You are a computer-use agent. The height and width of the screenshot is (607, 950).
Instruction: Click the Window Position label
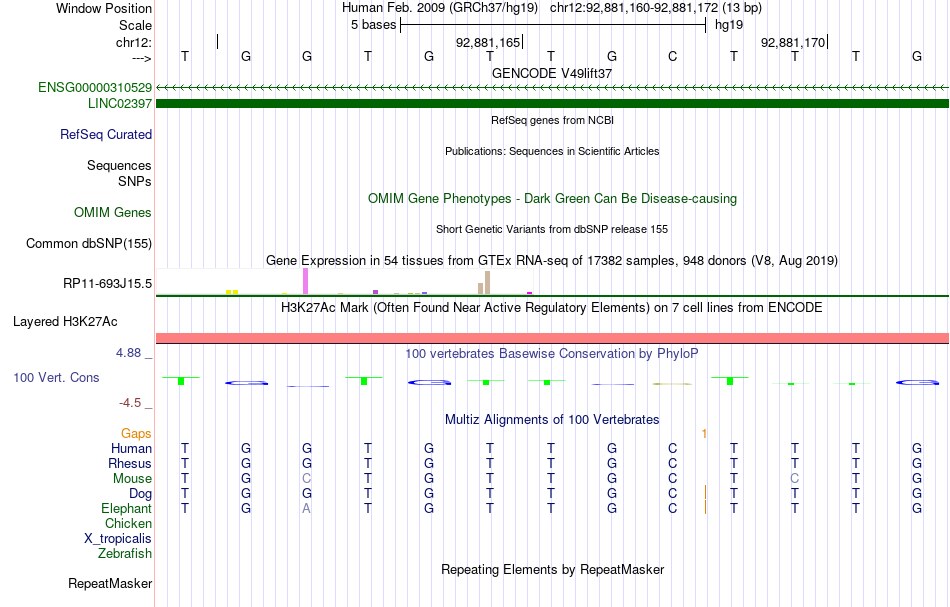[x=104, y=8]
